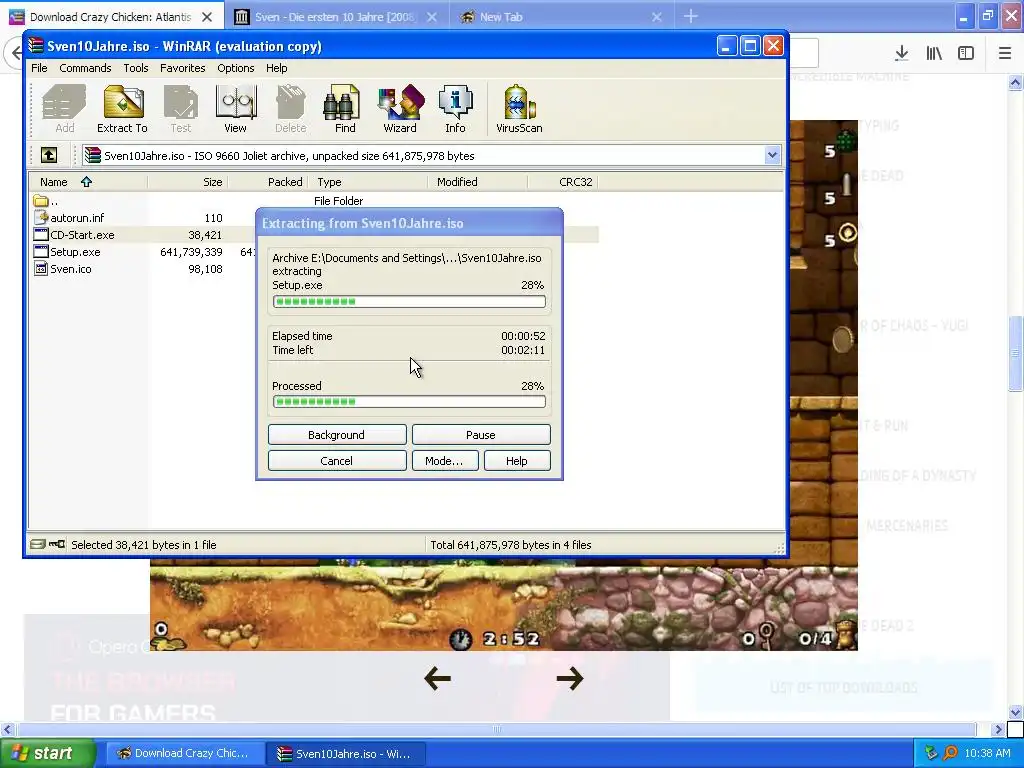The width and height of the screenshot is (1024, 768).
Task: Click the system tray search magnifier icon
Action: tap(951, 753)
